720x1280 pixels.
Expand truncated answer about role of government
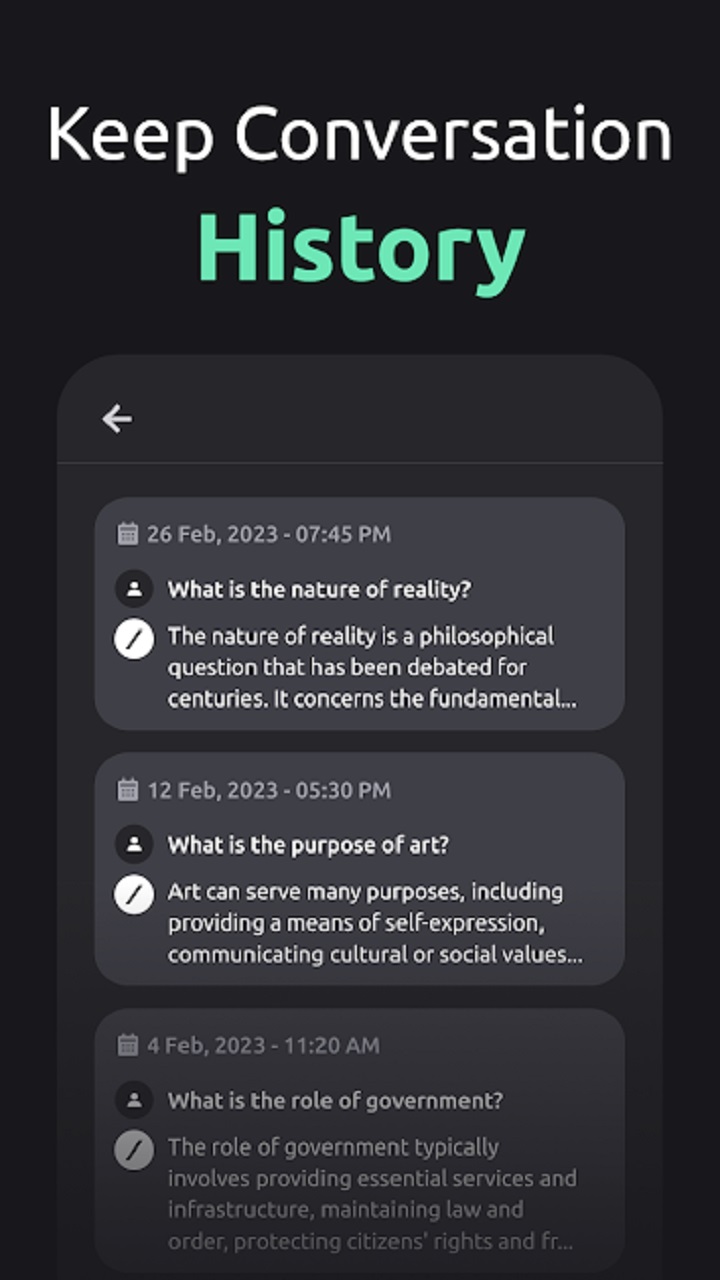(x=372, y=1194)
